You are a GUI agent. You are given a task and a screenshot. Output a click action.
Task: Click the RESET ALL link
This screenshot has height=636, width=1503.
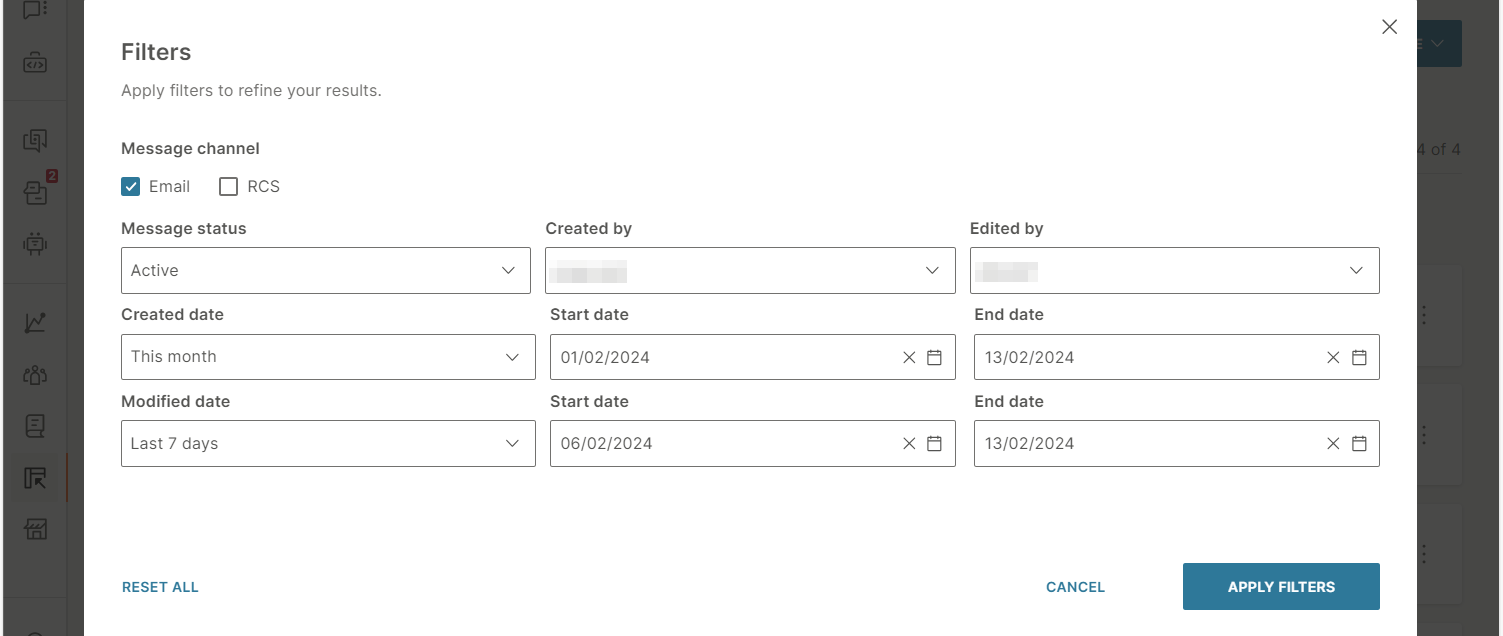click(x=160, y=588)
